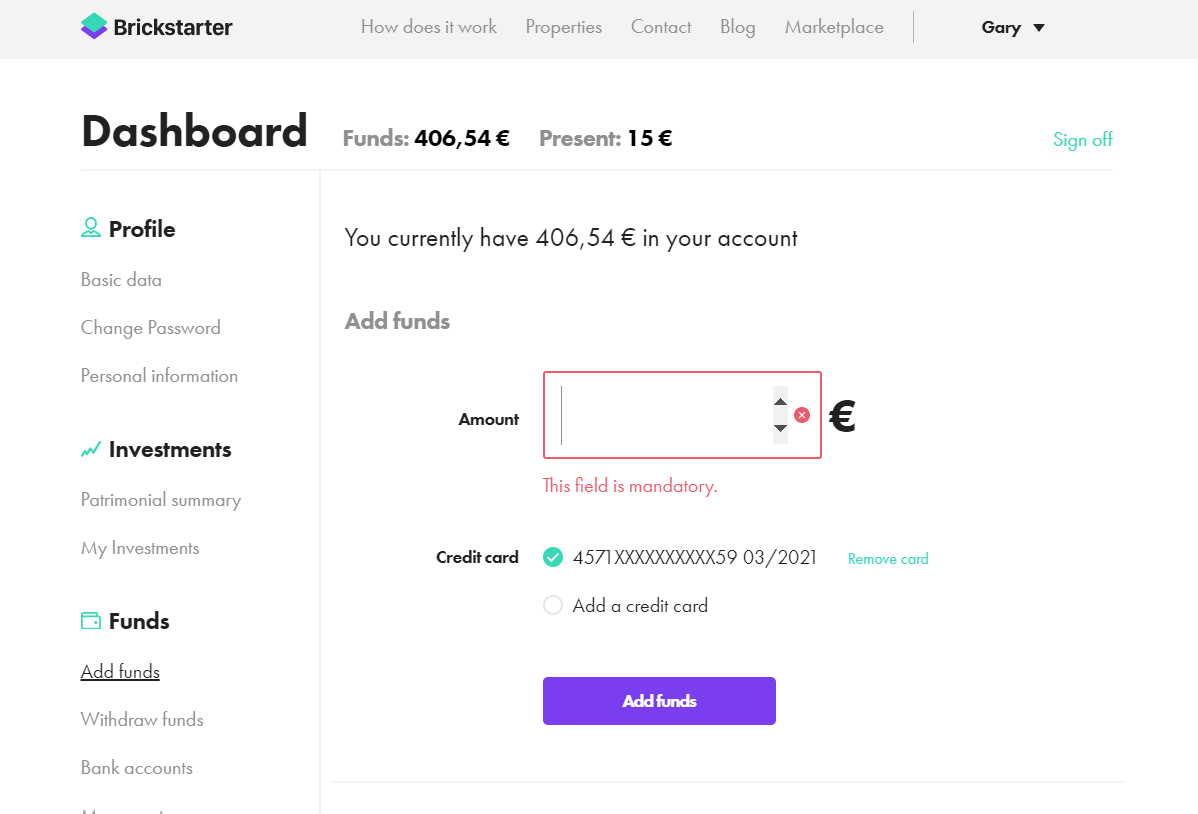Open the How does it work page

tap(429, 27)
